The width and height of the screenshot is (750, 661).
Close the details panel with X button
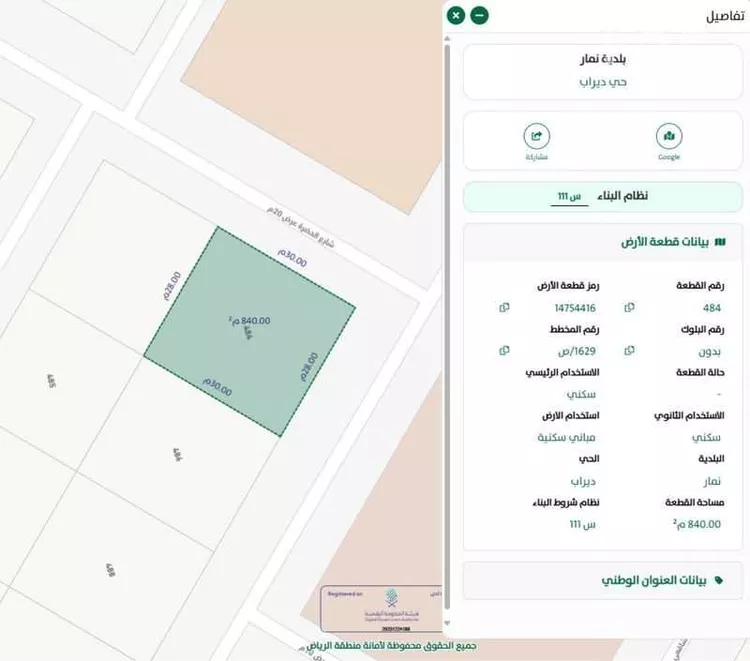456,15
